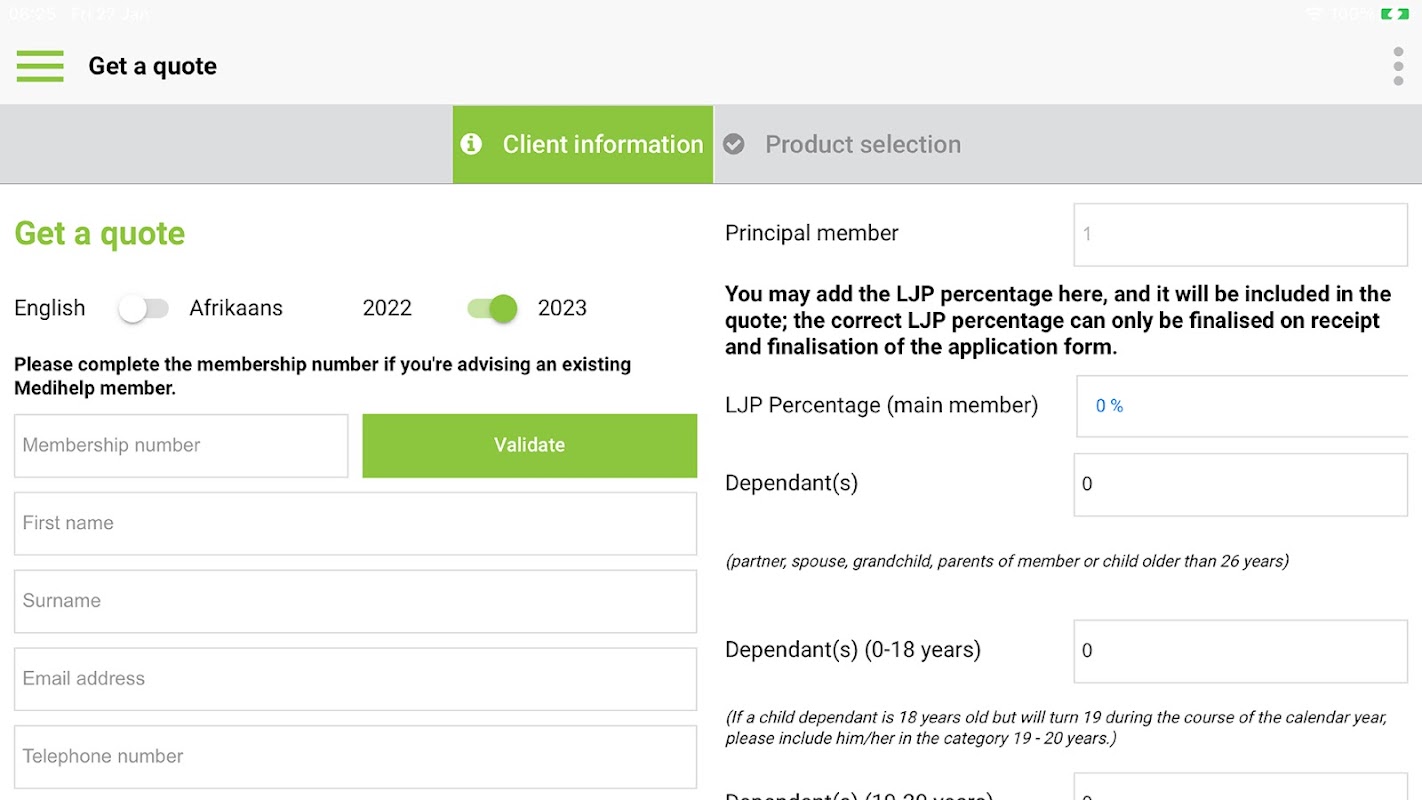1422x800 pixels.
Task: Click the Membership number field
Action: pyautogui.click(x=181, y=446)
